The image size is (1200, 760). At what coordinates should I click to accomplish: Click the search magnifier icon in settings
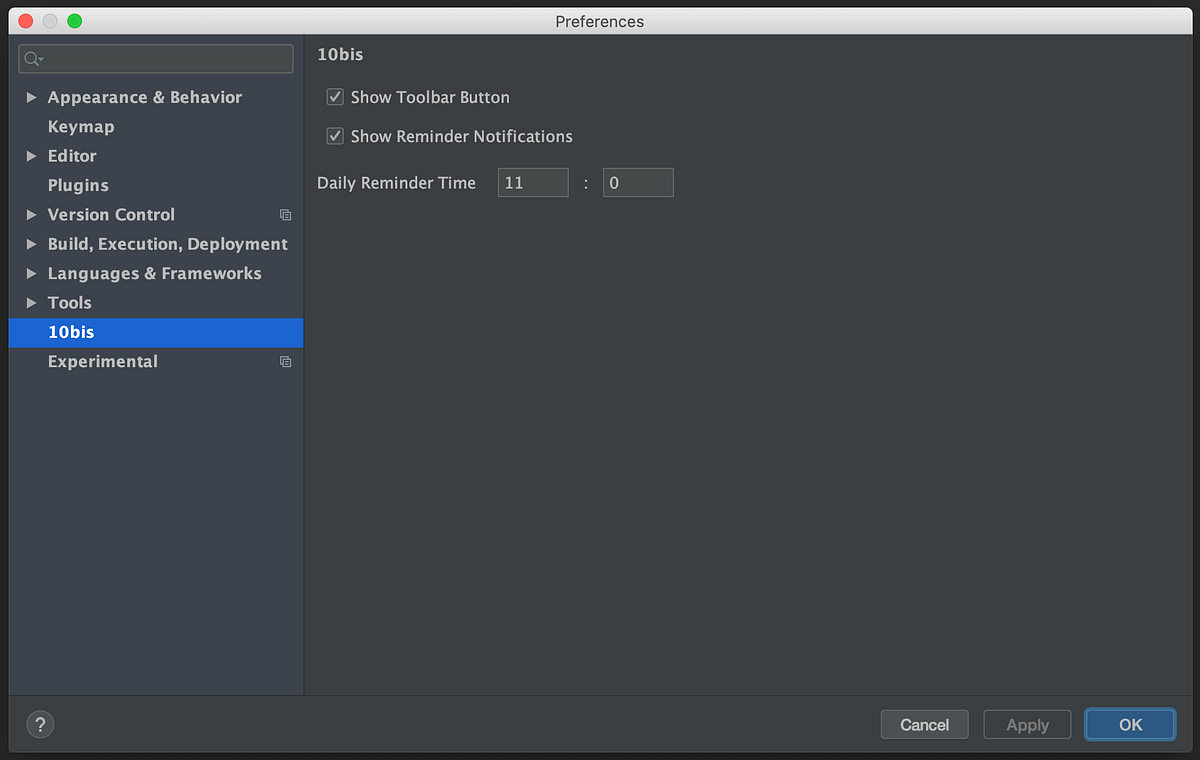[28, 59]
